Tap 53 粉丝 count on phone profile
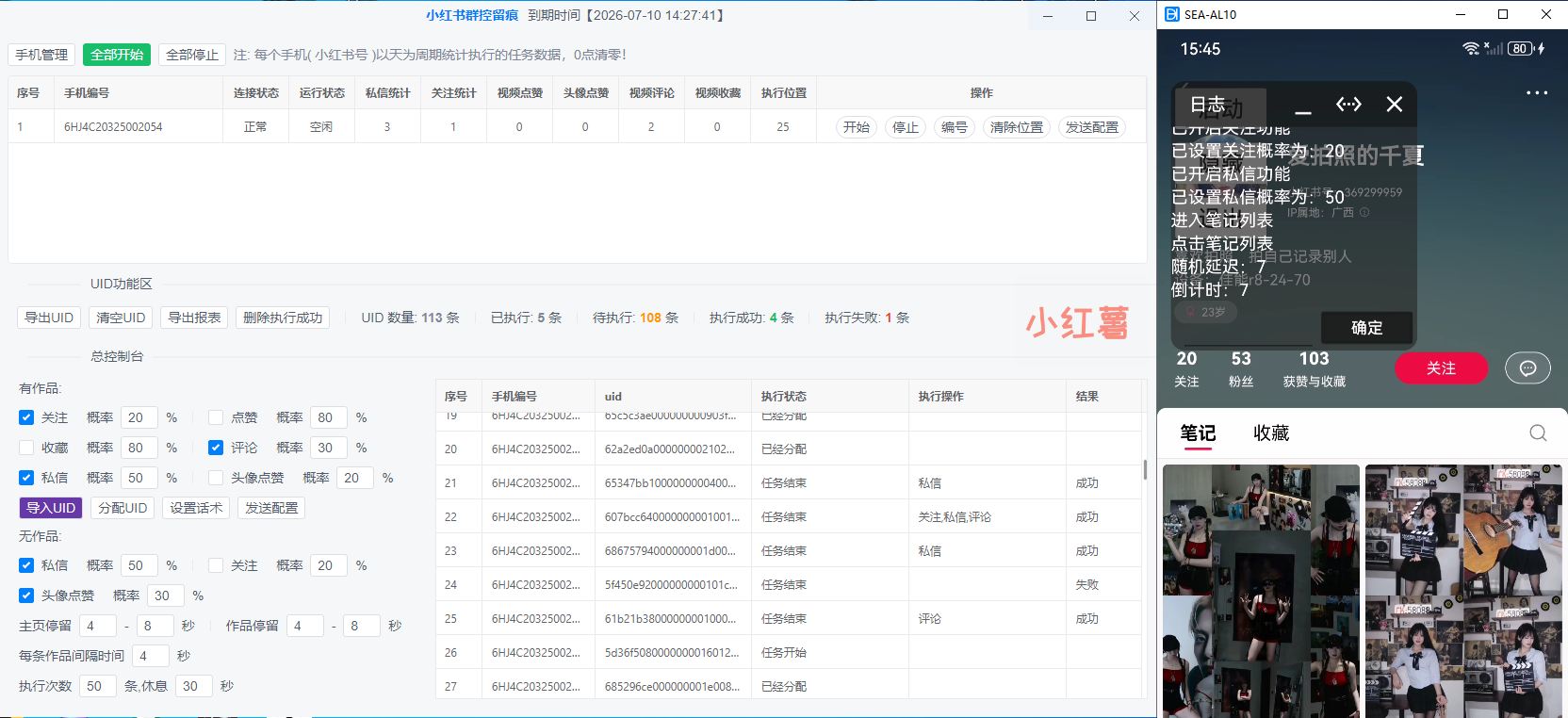The height and width of the screenshot is (718, 1568). pyautogui.click(x=1241, y=368)
